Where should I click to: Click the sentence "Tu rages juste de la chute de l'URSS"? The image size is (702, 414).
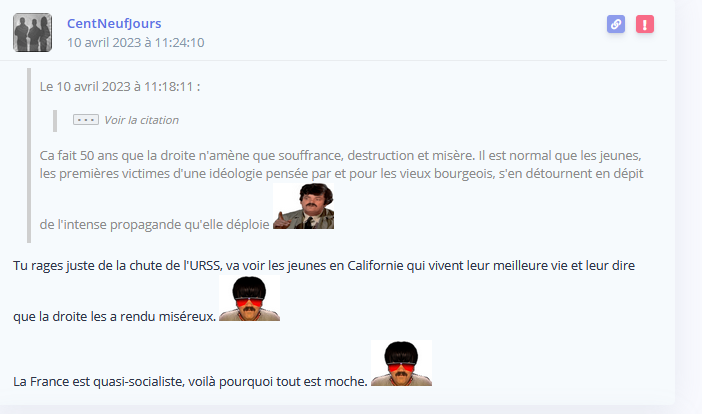click(117, 265)
